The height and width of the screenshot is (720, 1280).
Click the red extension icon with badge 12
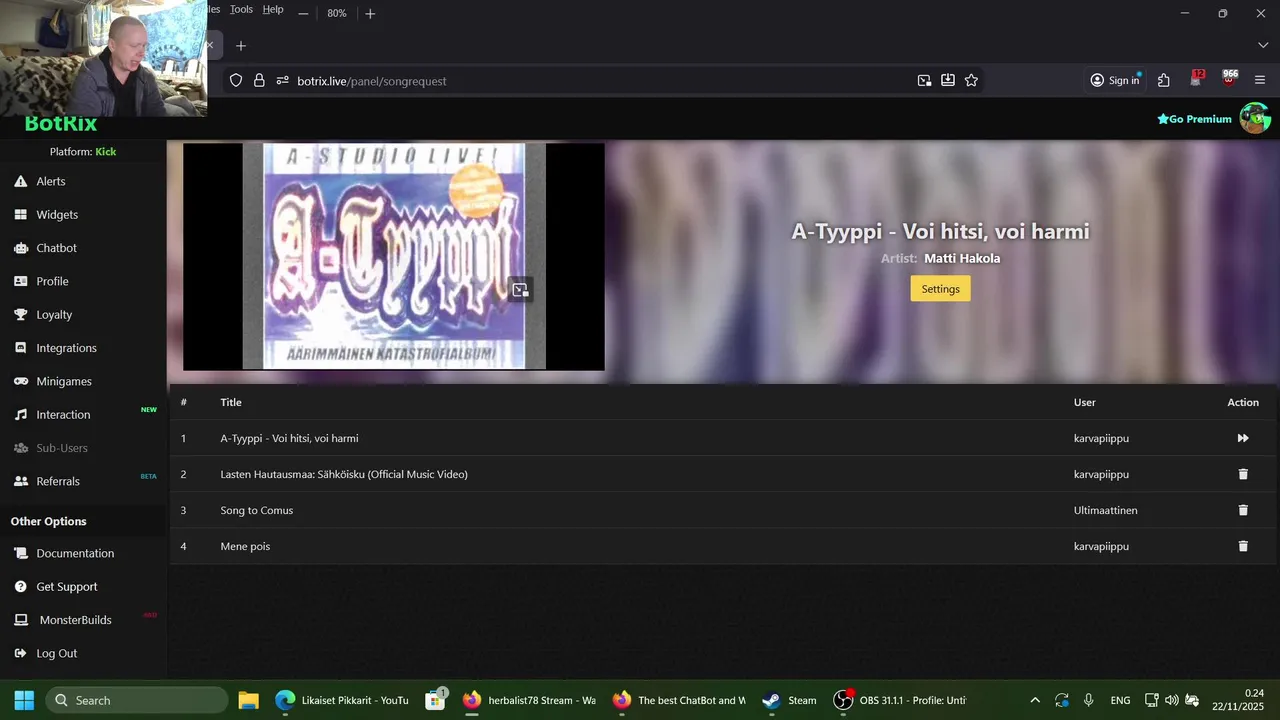coord(1197,79)
